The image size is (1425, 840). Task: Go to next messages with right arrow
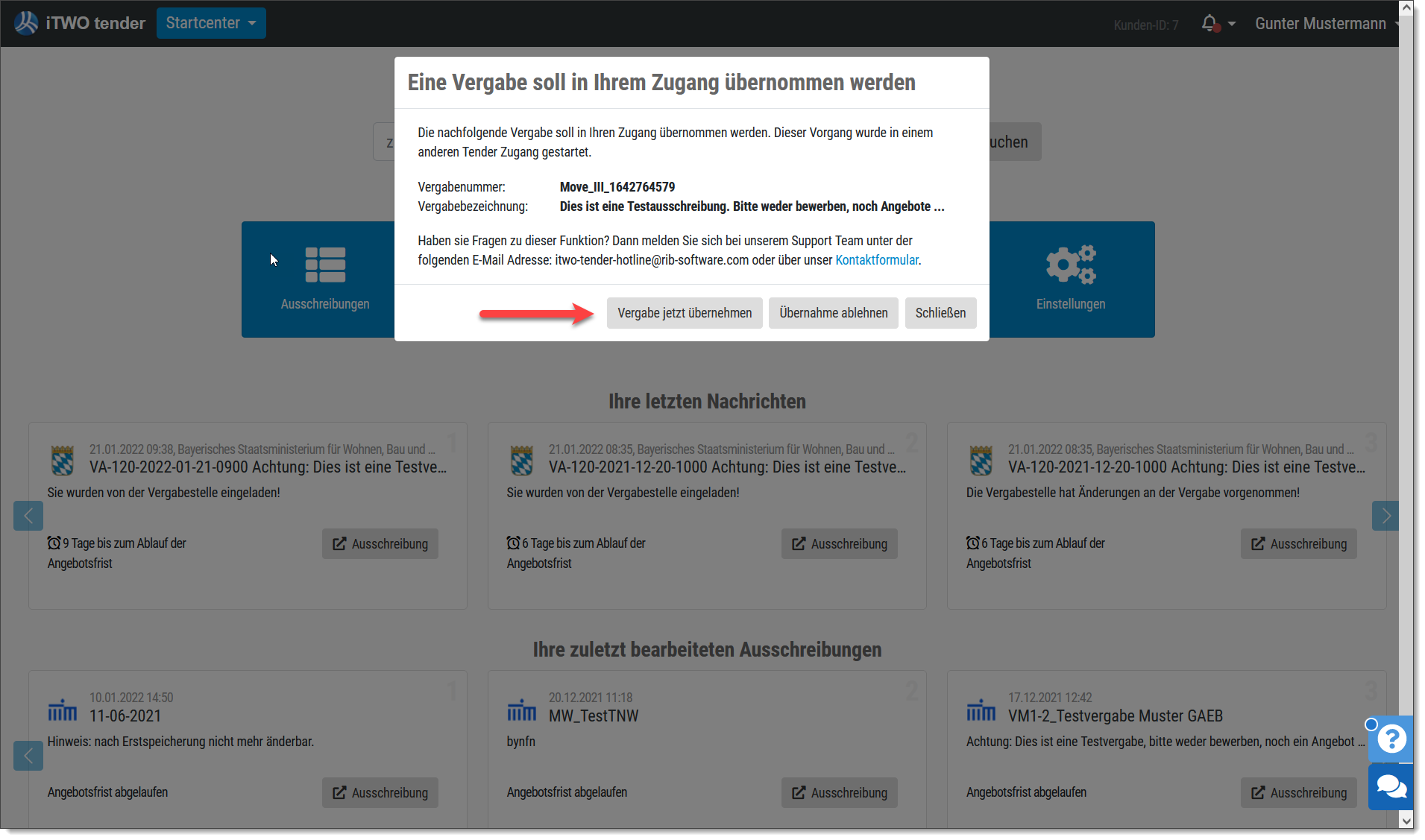click(1385, 516)
